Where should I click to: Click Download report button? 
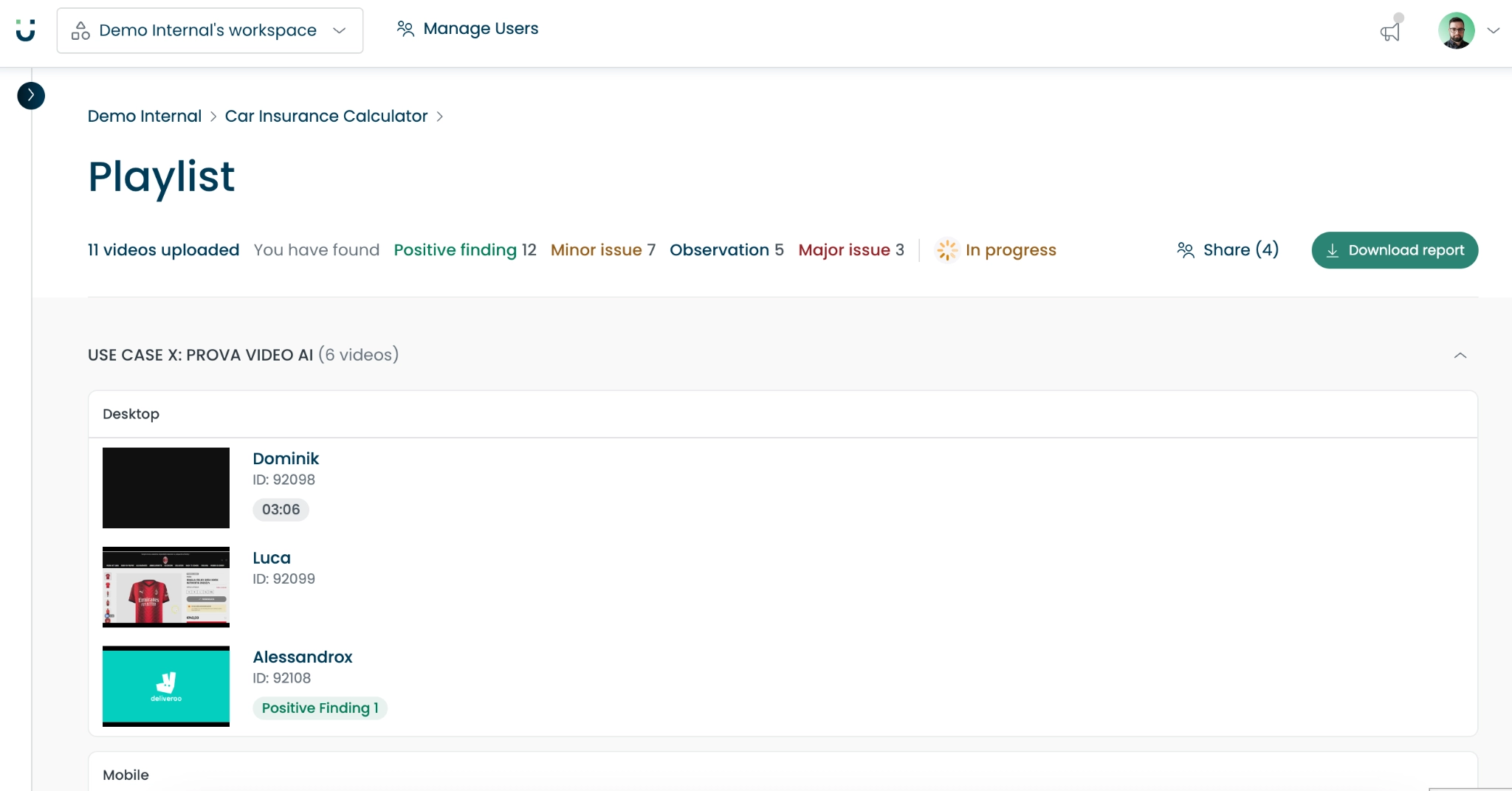(1394, 250)
